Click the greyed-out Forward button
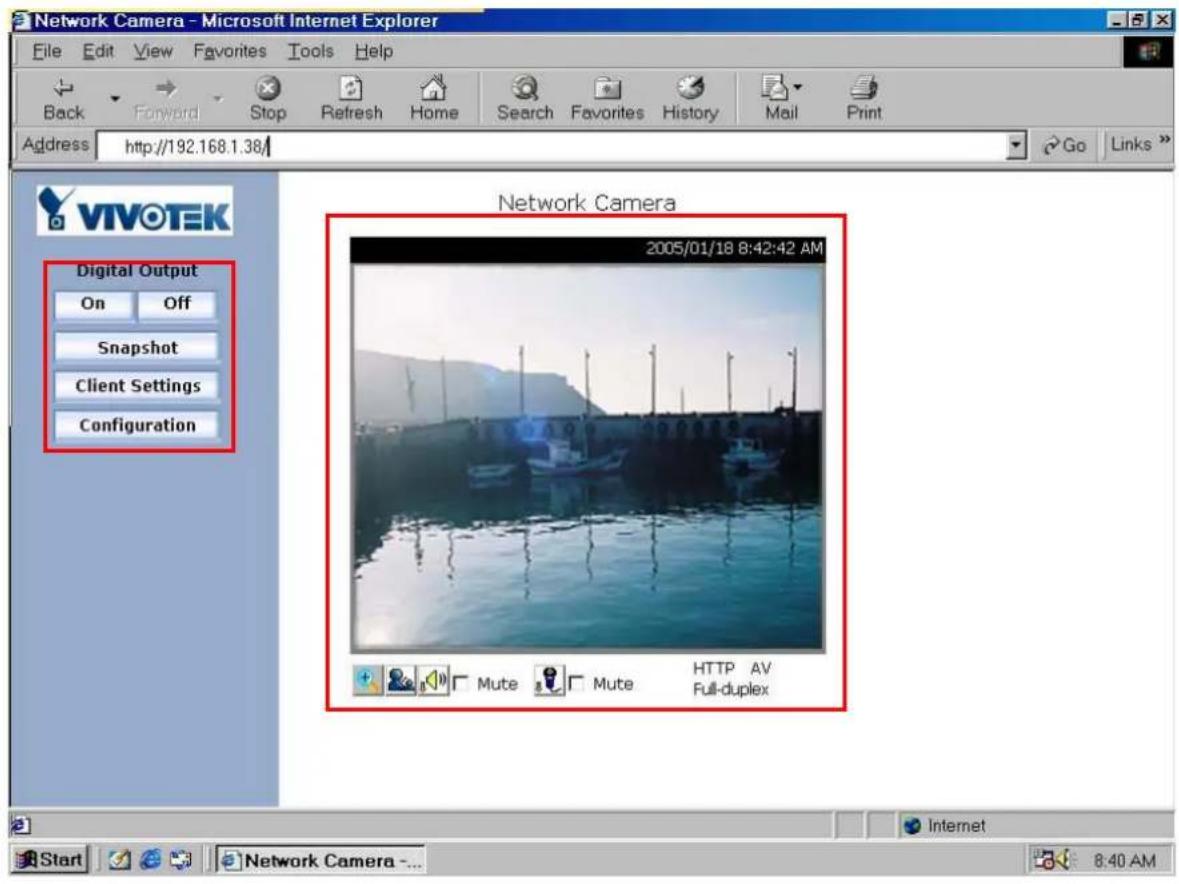Viewport: 1179px width, 884px height. click(166, 99)
